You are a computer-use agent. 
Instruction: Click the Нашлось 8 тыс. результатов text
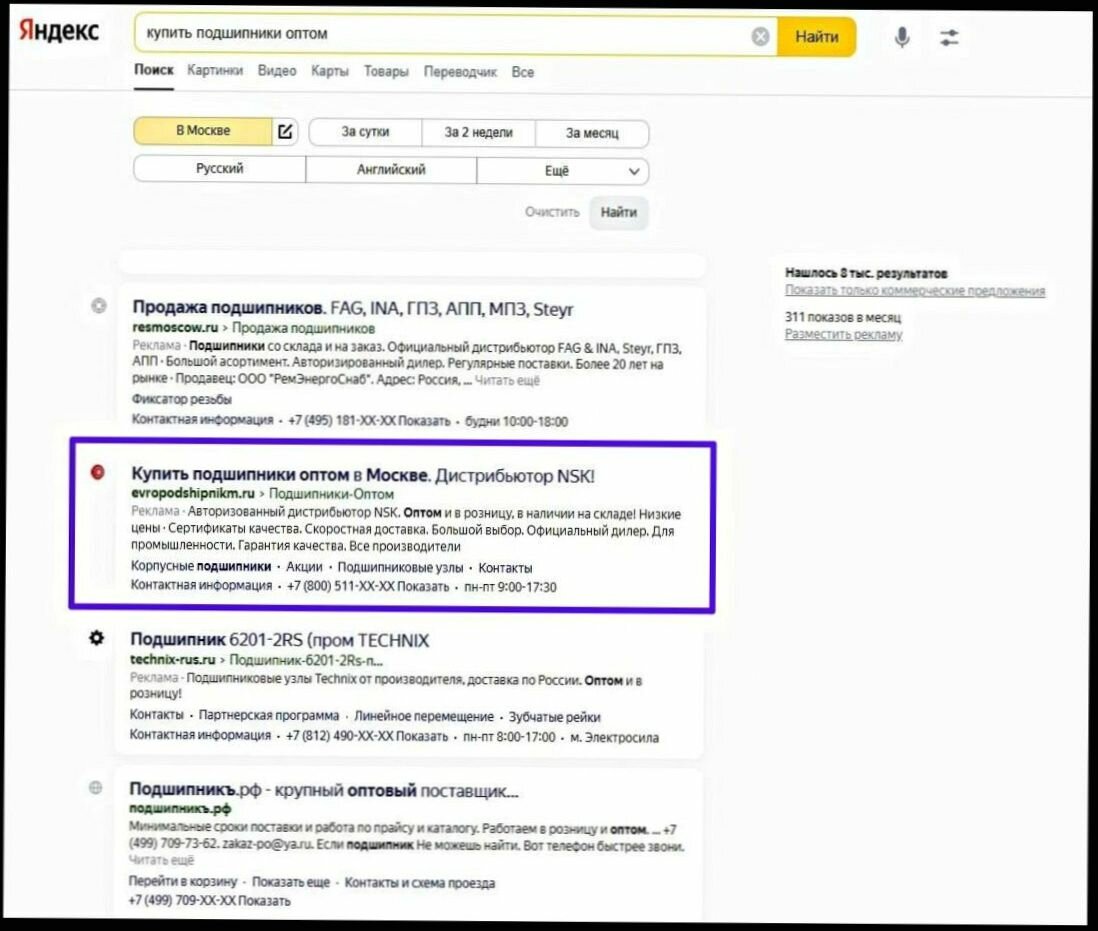pyautogui.click(x=866, y=273)
